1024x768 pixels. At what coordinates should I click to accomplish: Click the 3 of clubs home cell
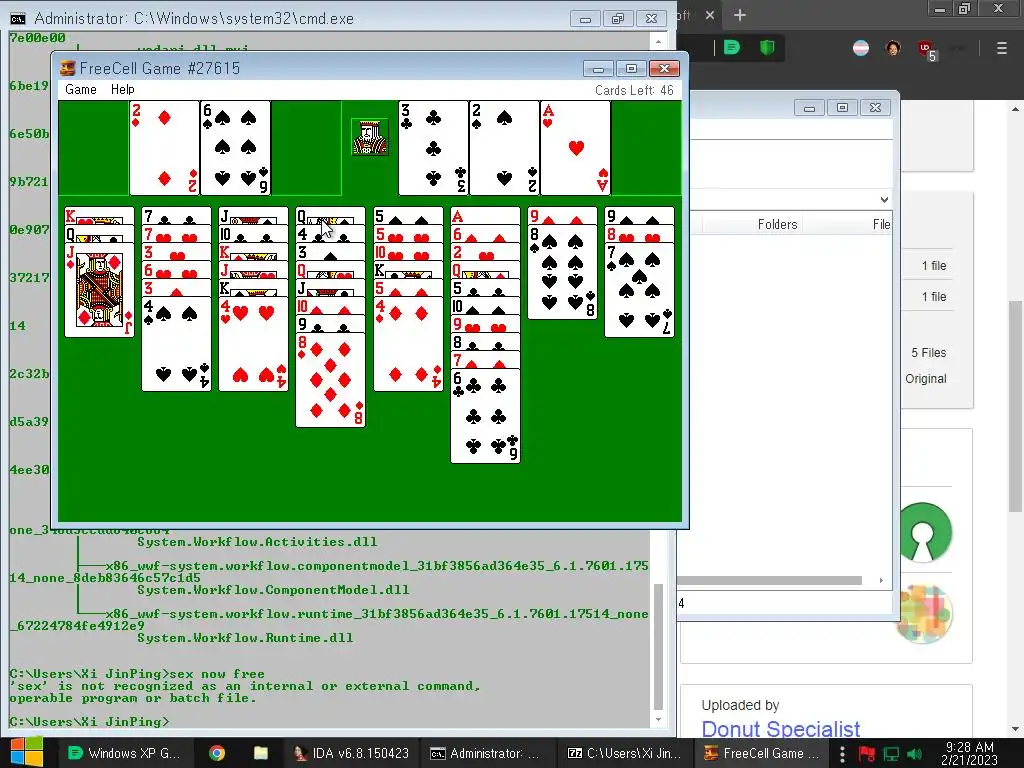[433, 148]
